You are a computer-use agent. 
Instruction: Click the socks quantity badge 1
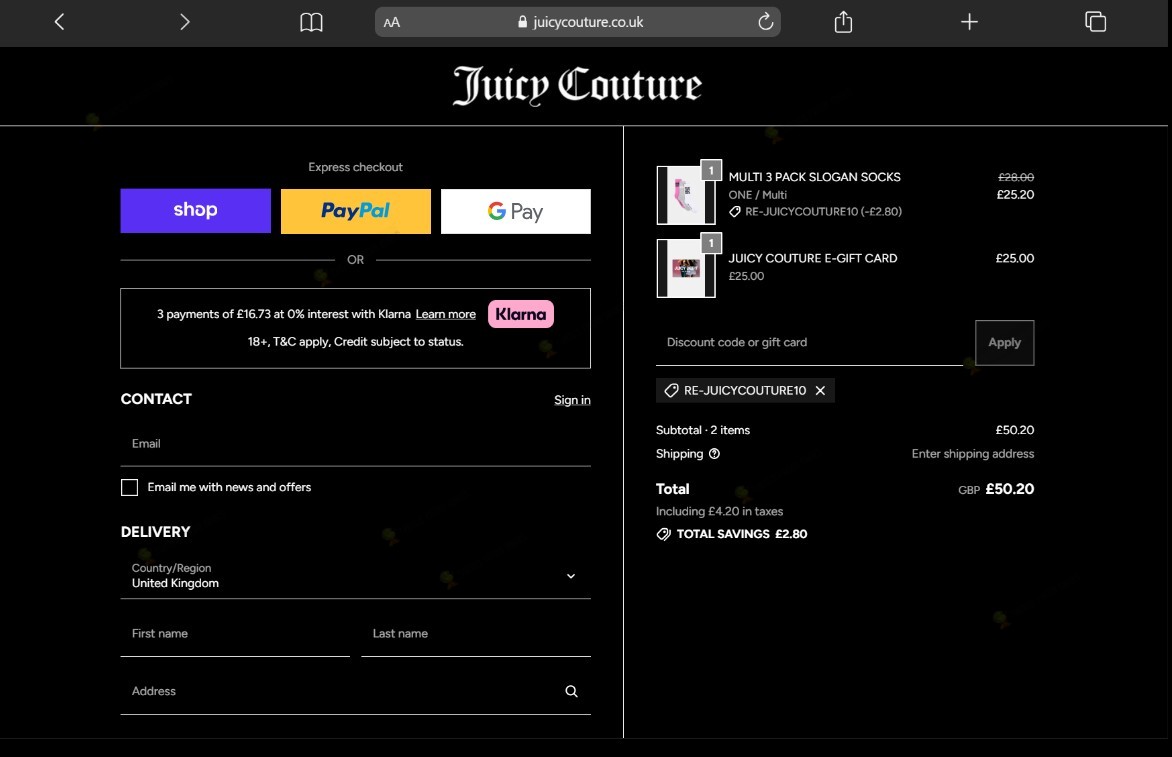click(711, 170)
